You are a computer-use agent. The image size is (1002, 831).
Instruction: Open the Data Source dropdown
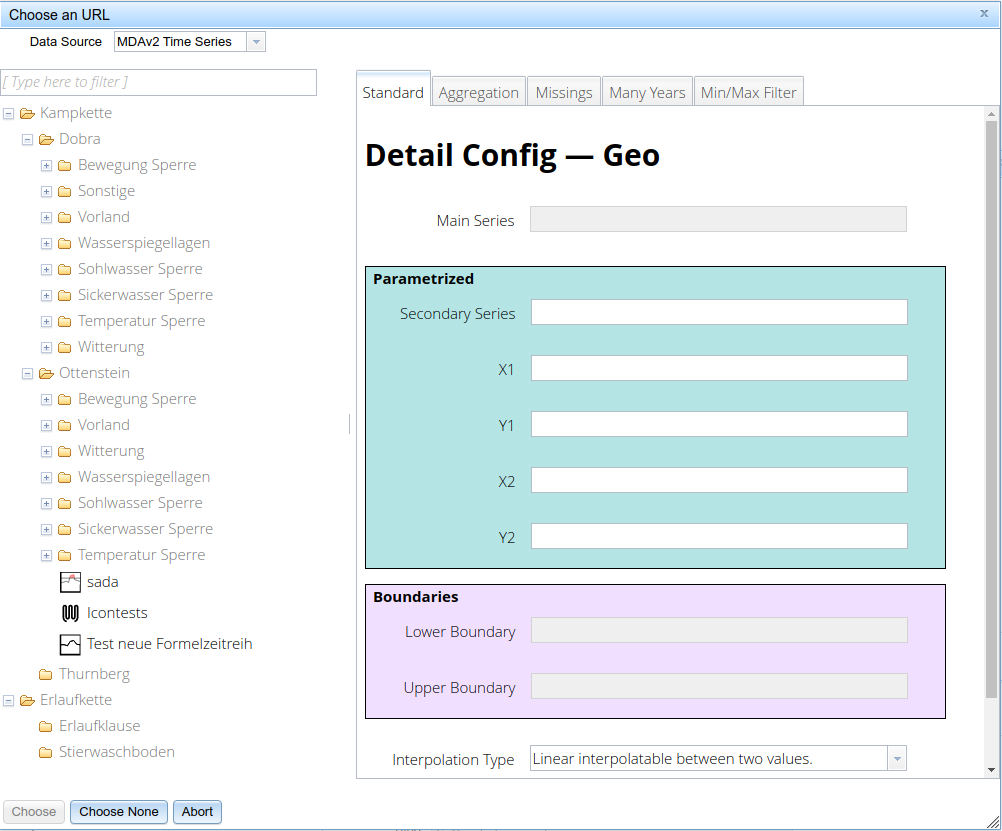tap(256, 41)
